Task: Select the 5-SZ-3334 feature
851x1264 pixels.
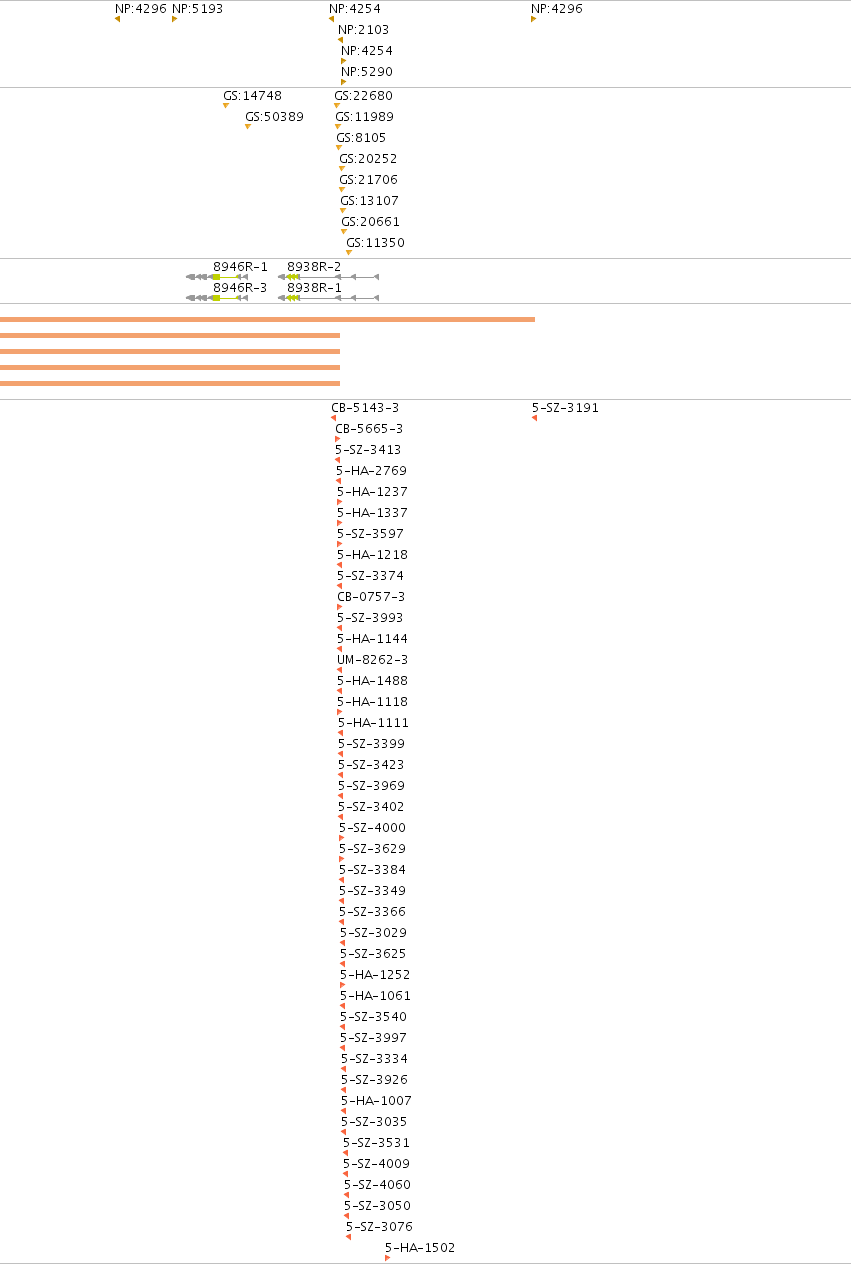Action: pos(374,1059)
